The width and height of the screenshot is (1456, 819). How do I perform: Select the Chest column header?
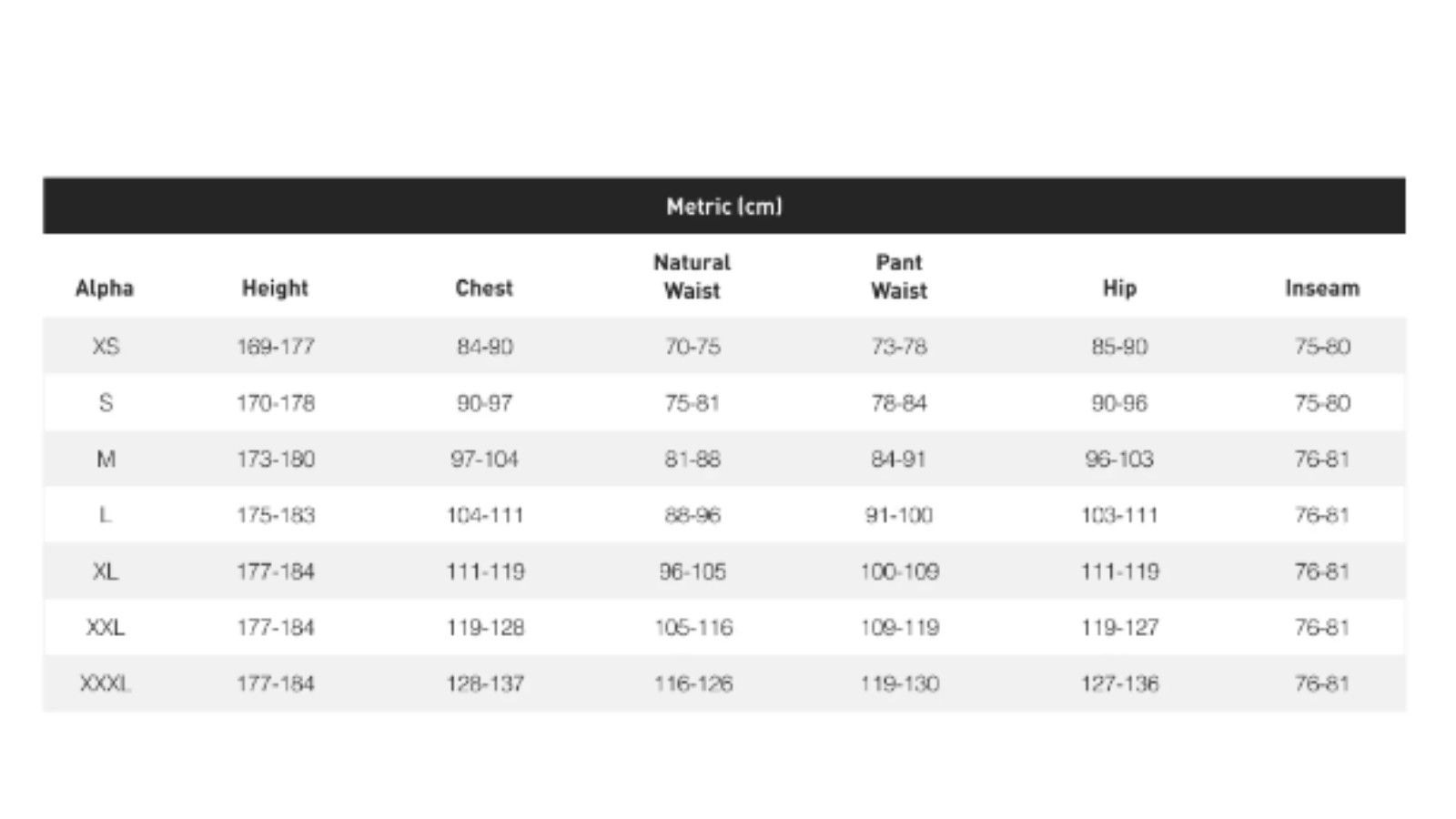[x=484, y=288]
